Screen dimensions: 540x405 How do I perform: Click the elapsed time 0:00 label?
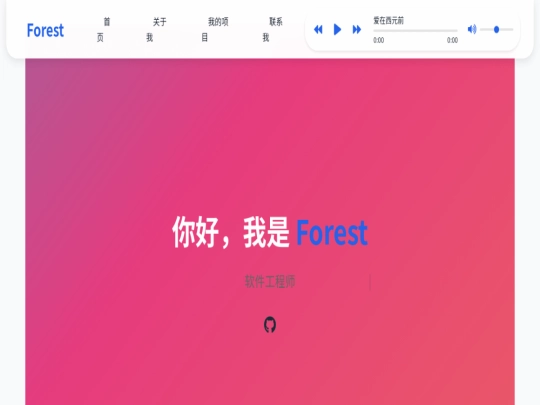click(378, 40)
